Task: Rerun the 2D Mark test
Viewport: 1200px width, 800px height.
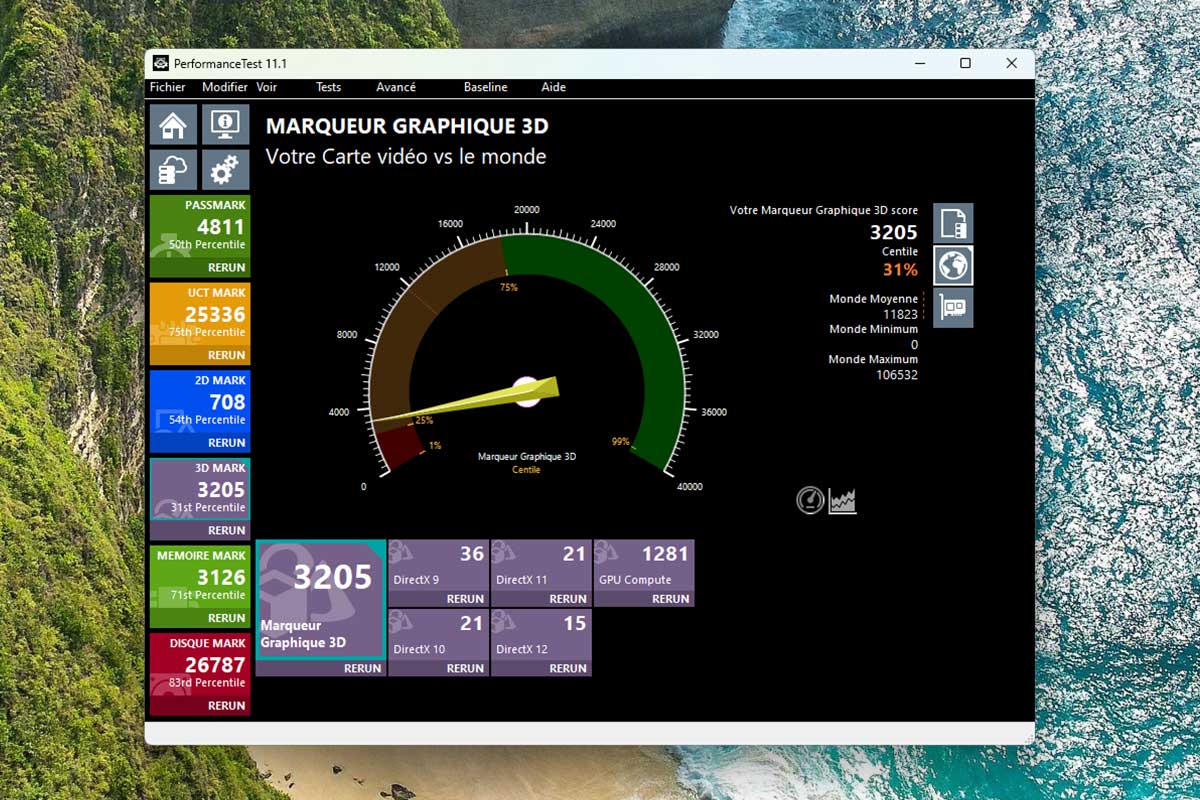Action: click(x=227, y=442)
